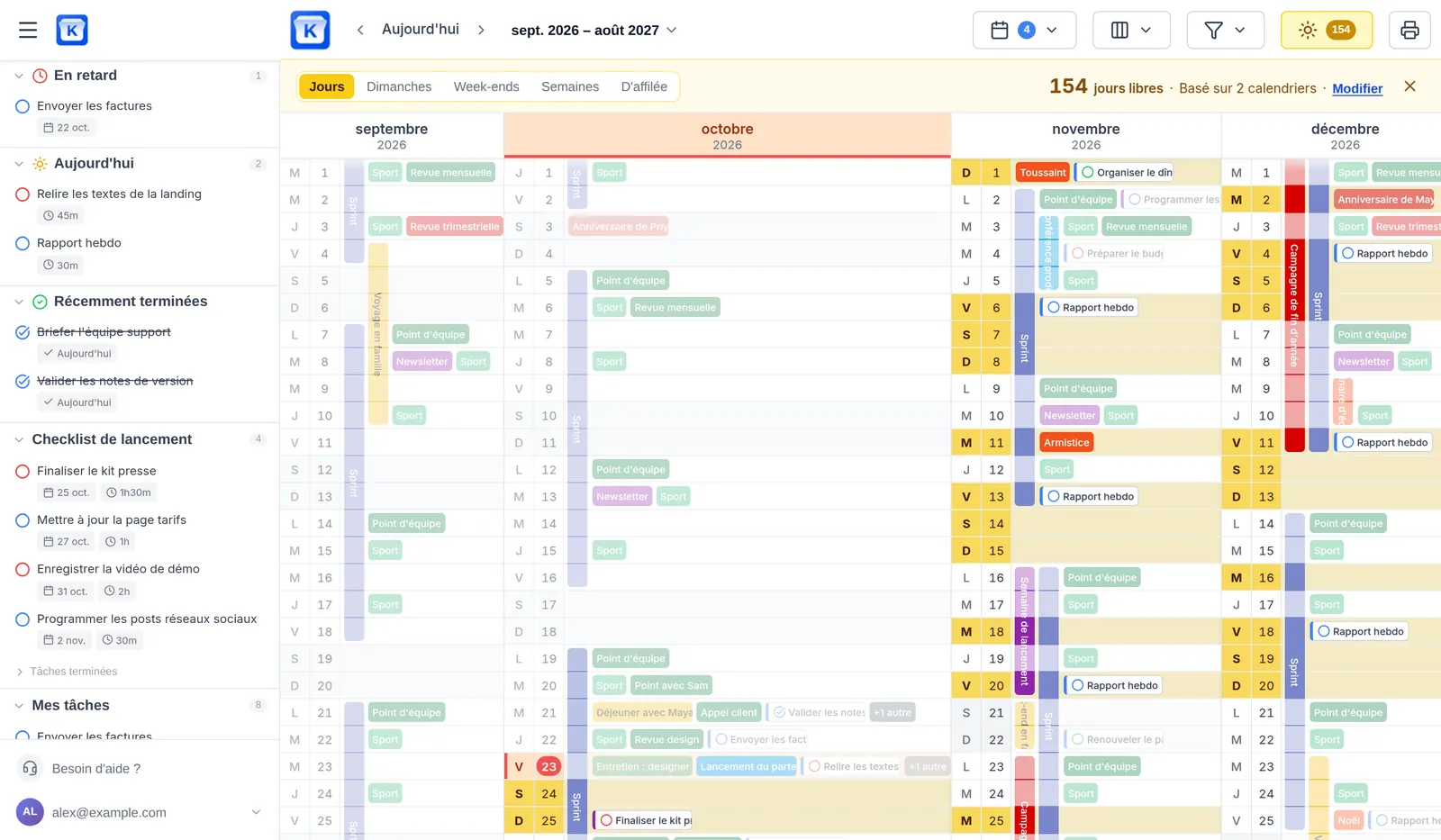Check off Relire les textes de la landing
This screenshot has height=840, width=1441.
coord(23,194)
